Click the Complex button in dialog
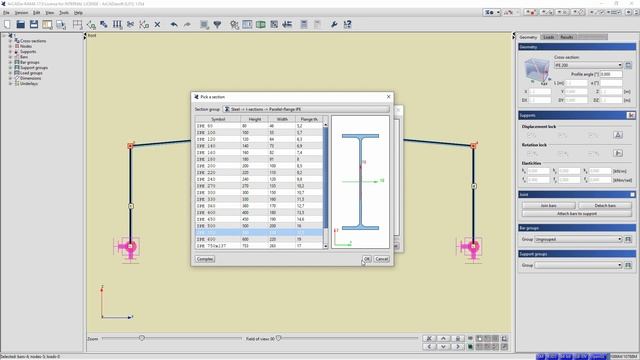Screen dimensions: 640x360 pos(205,259)
